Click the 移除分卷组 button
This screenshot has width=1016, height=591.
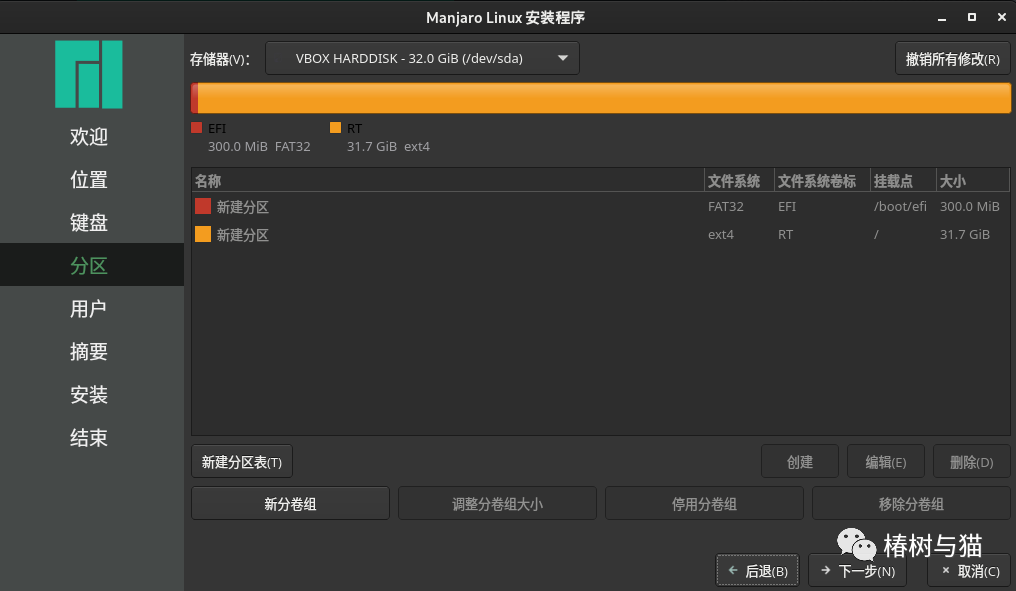coord(911,504)
